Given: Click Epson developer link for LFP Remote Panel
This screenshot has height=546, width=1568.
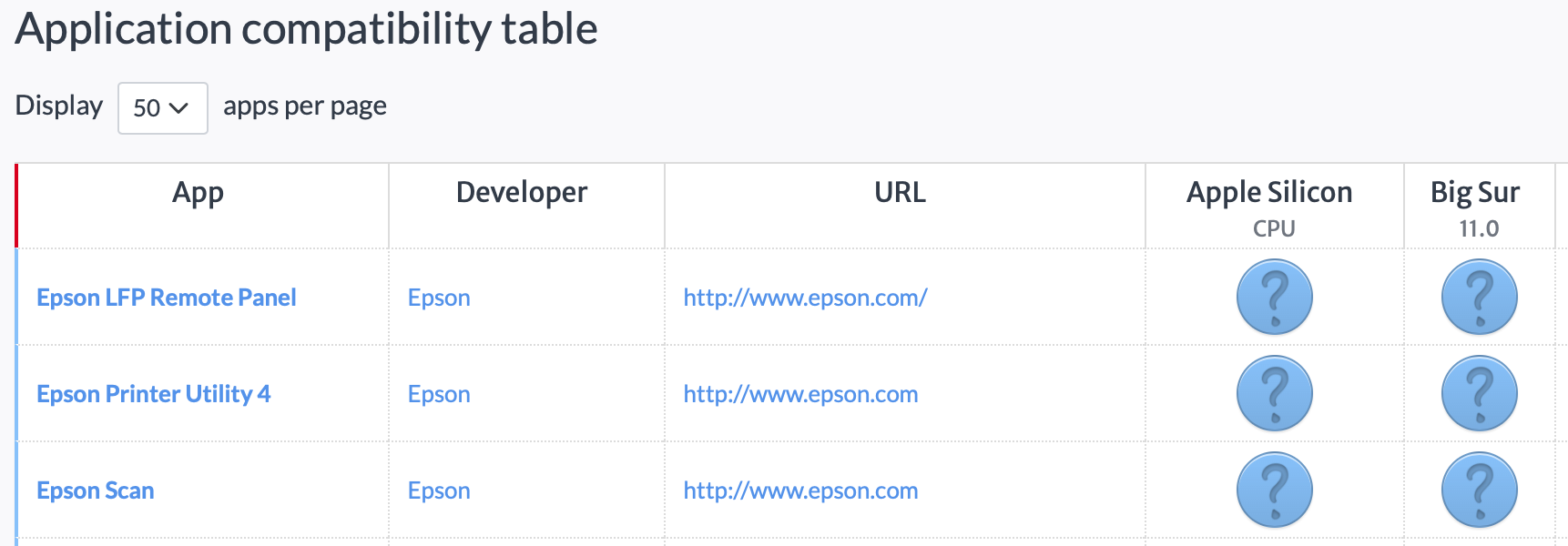Looking at the screenshot, I should tap(439, 298).
